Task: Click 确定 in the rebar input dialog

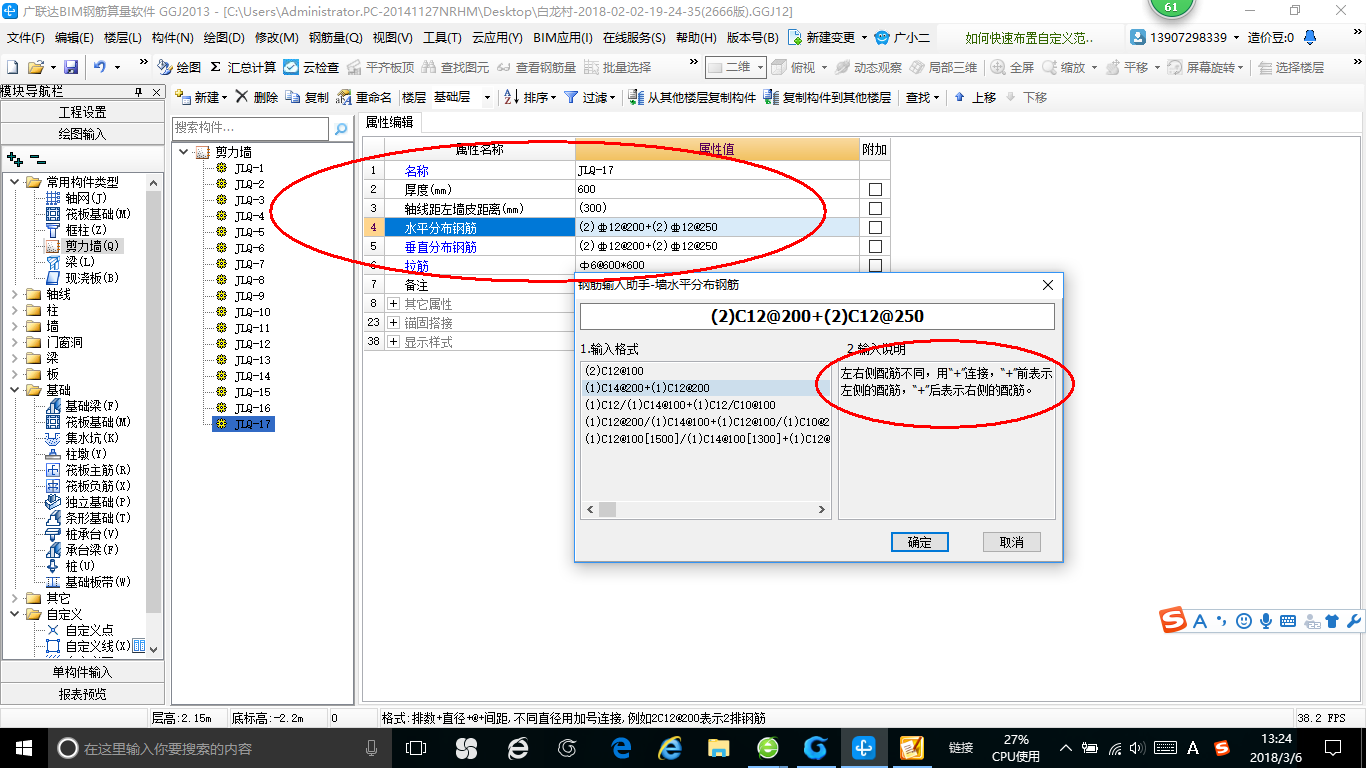Action: [919, 542]
